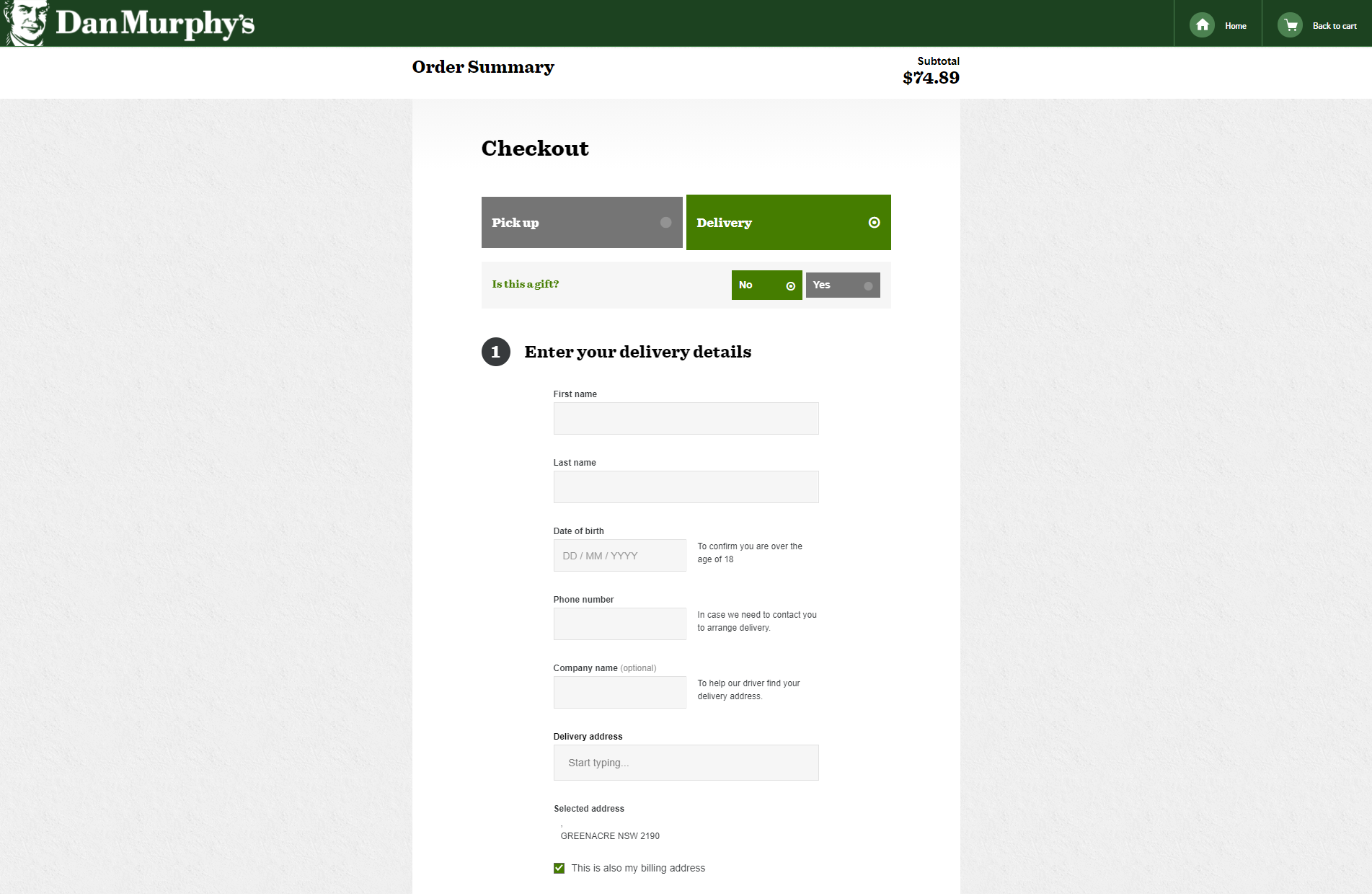Viewport: 1372px width, 896px height.
Task: Click the shopping cart icon
Action: (1290, 25)
